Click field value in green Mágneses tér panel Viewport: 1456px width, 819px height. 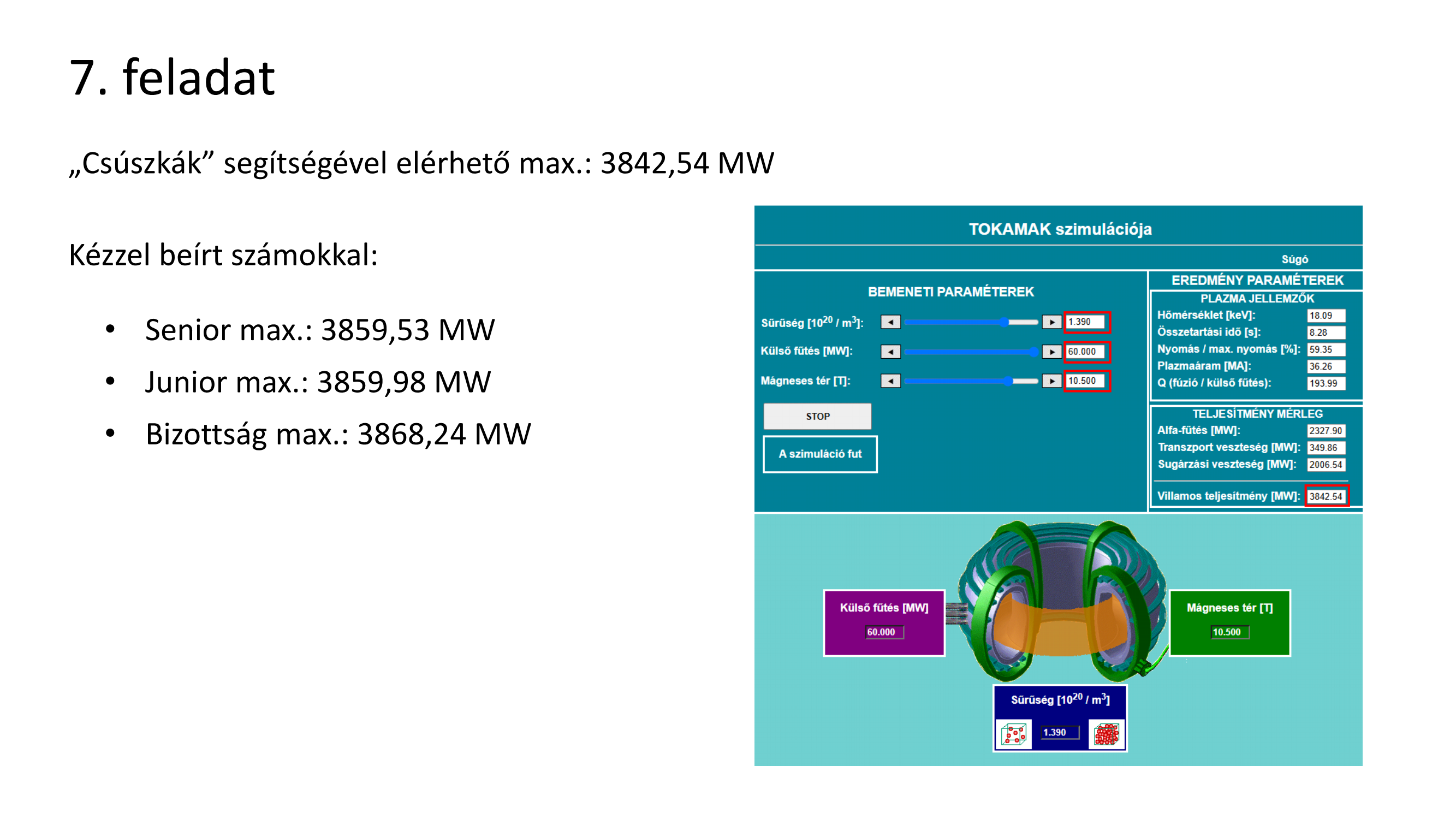click(1230, 632)
